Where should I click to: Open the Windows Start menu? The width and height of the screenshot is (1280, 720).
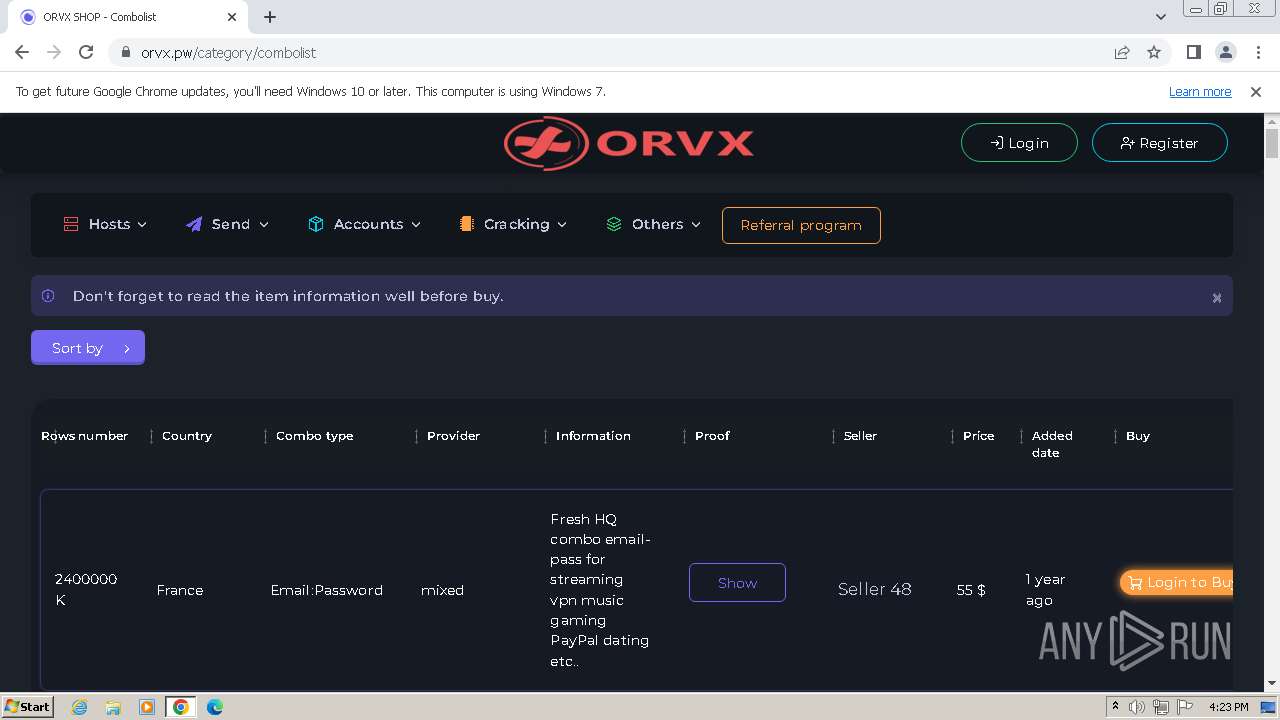[x=28, y=706]
